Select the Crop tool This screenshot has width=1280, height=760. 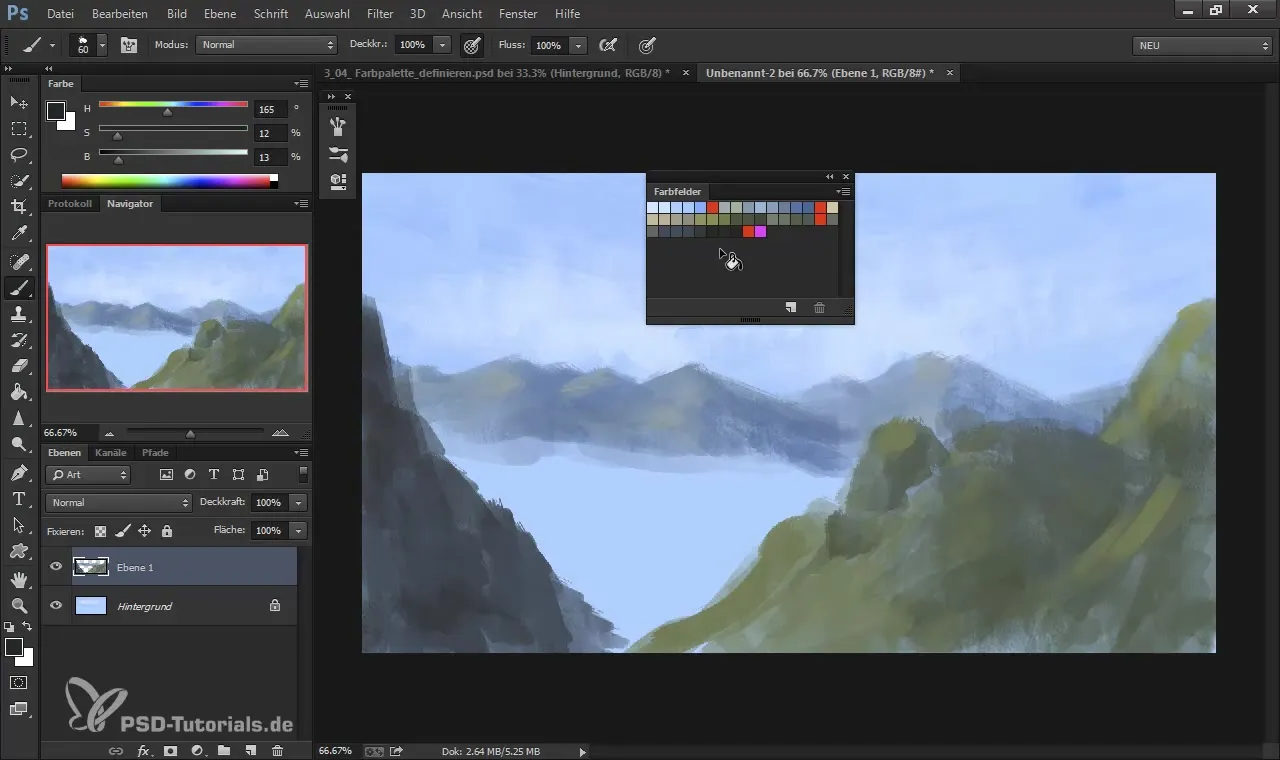click(x=19, y=207)
